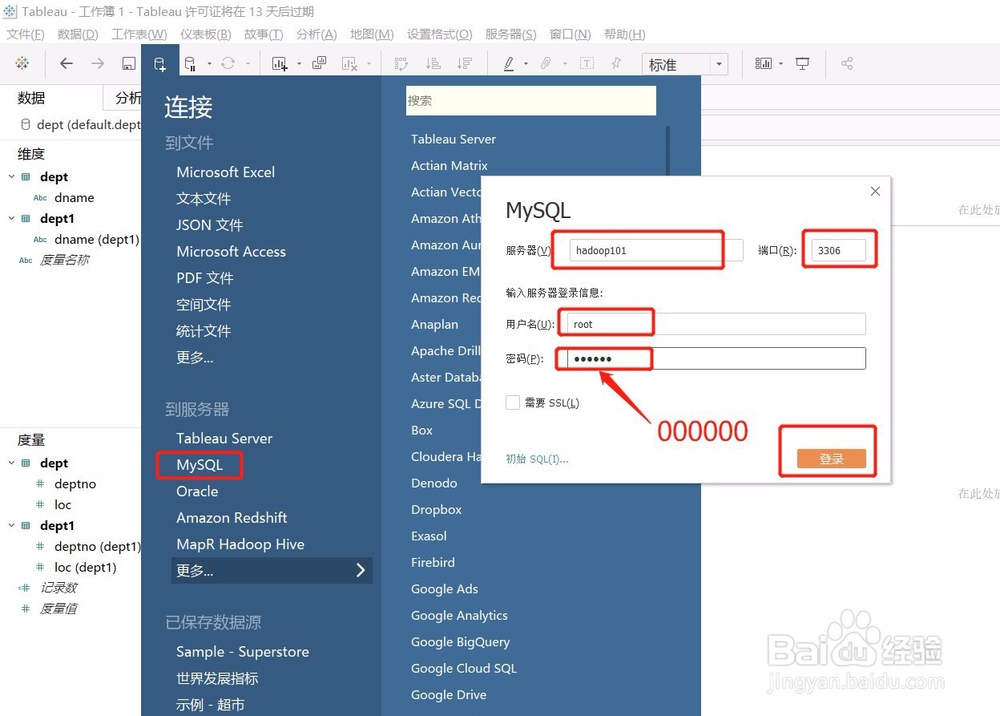Click the presentation mode icon

point(802,63)
